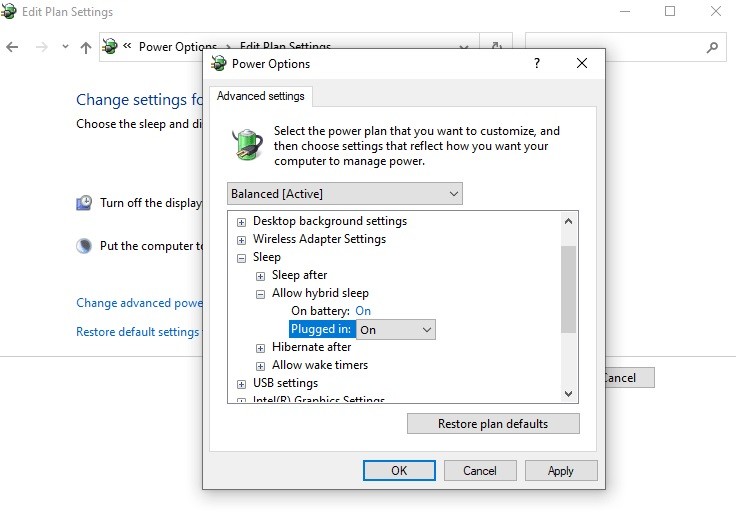
Task: Click the Back arrow in Edit Plan Settings window
Action: coord(12,47)
